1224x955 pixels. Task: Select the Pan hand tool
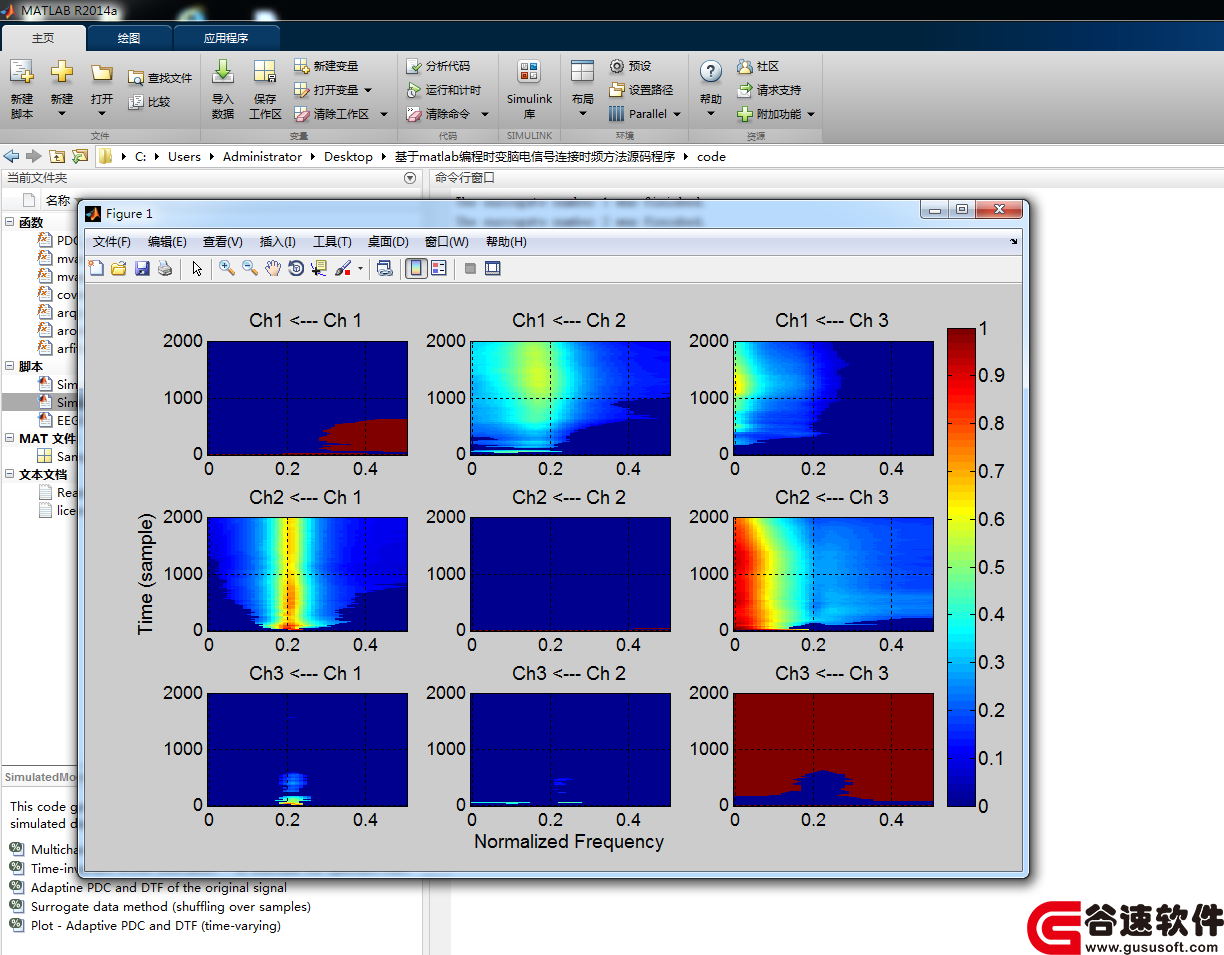(273, 268)
